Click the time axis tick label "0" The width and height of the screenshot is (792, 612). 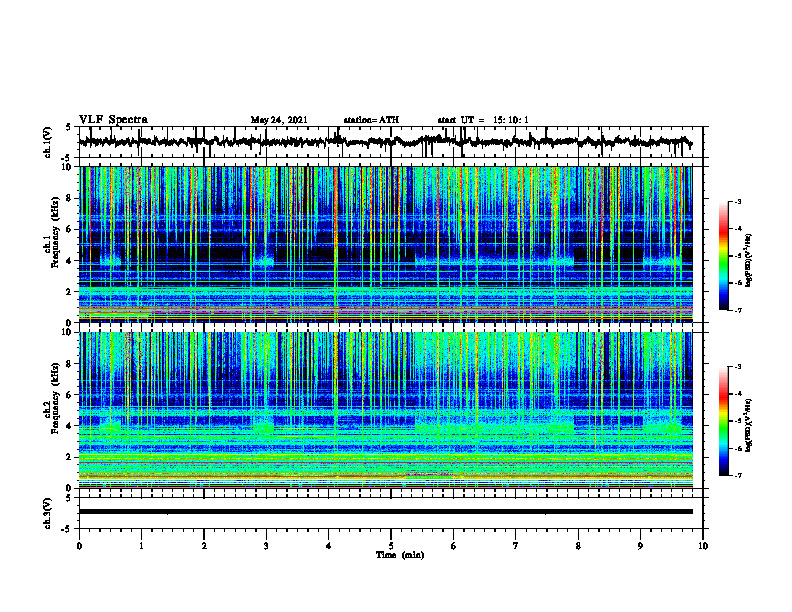tap(79, 546)
